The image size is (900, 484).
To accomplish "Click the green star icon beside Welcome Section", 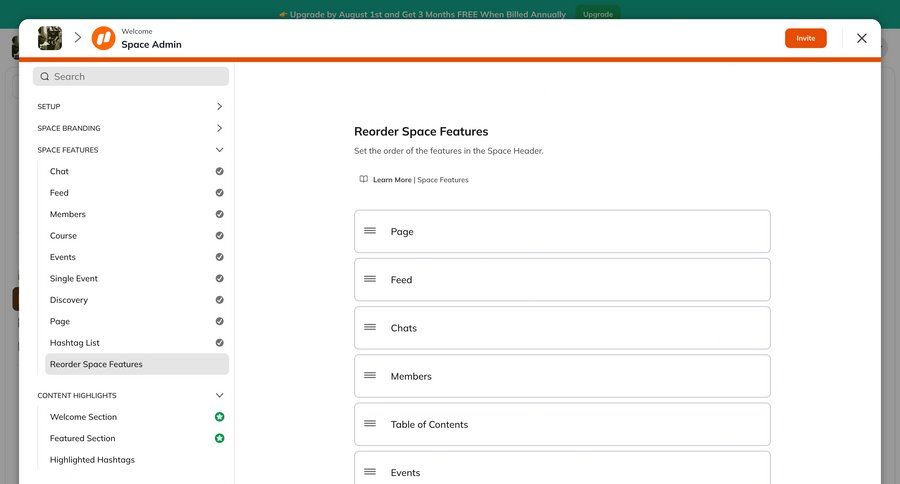I will [219, 417].
